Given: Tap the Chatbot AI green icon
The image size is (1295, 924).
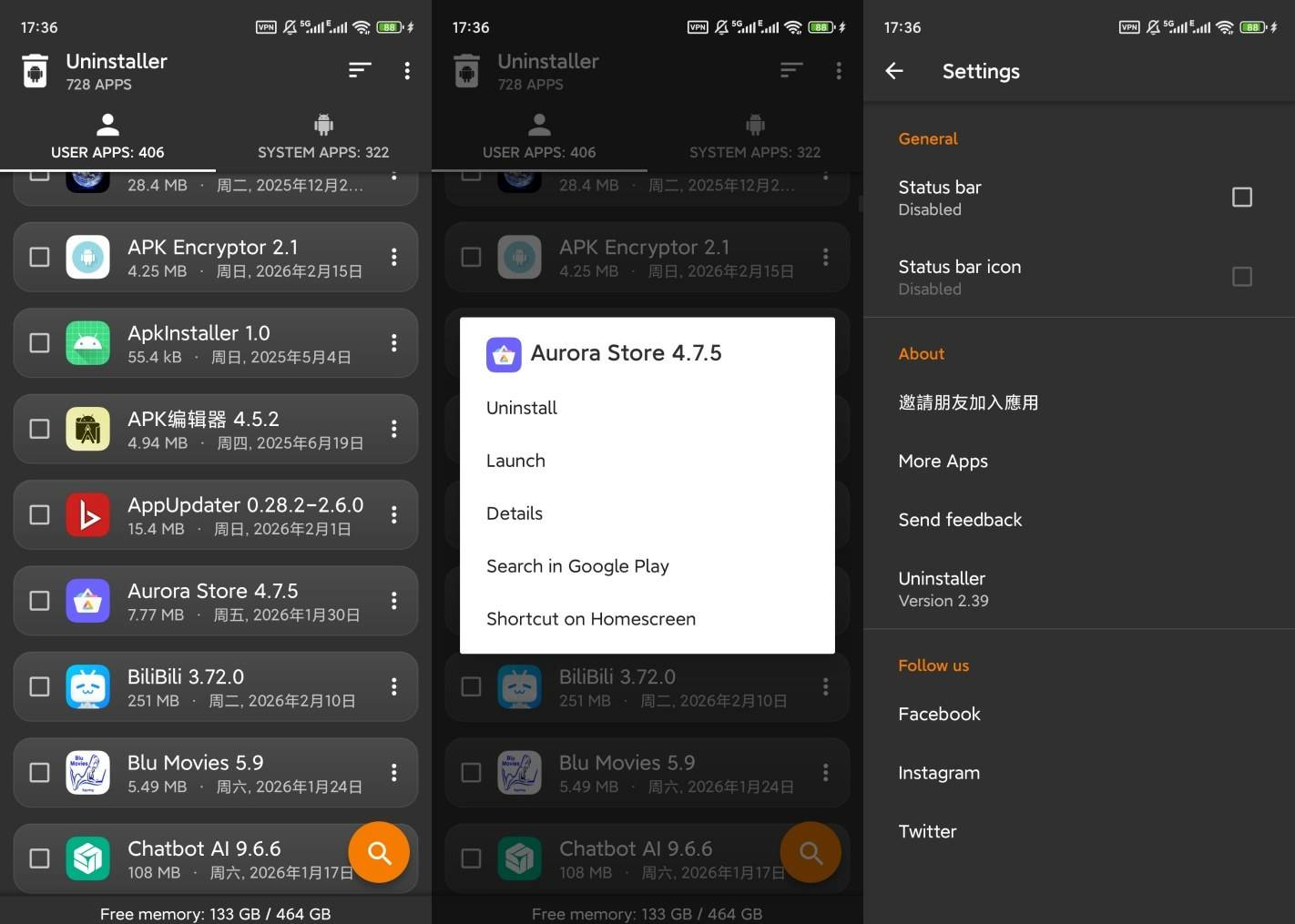Looking at the screenshot, I should click(x=88, y=858).
